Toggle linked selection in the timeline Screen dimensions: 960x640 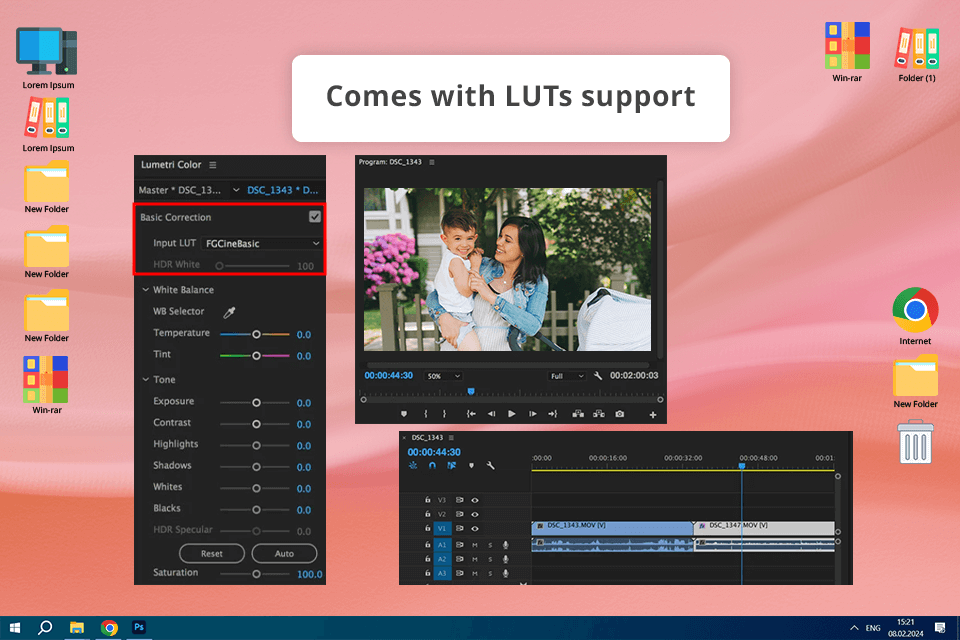click(x=452, y=465)
